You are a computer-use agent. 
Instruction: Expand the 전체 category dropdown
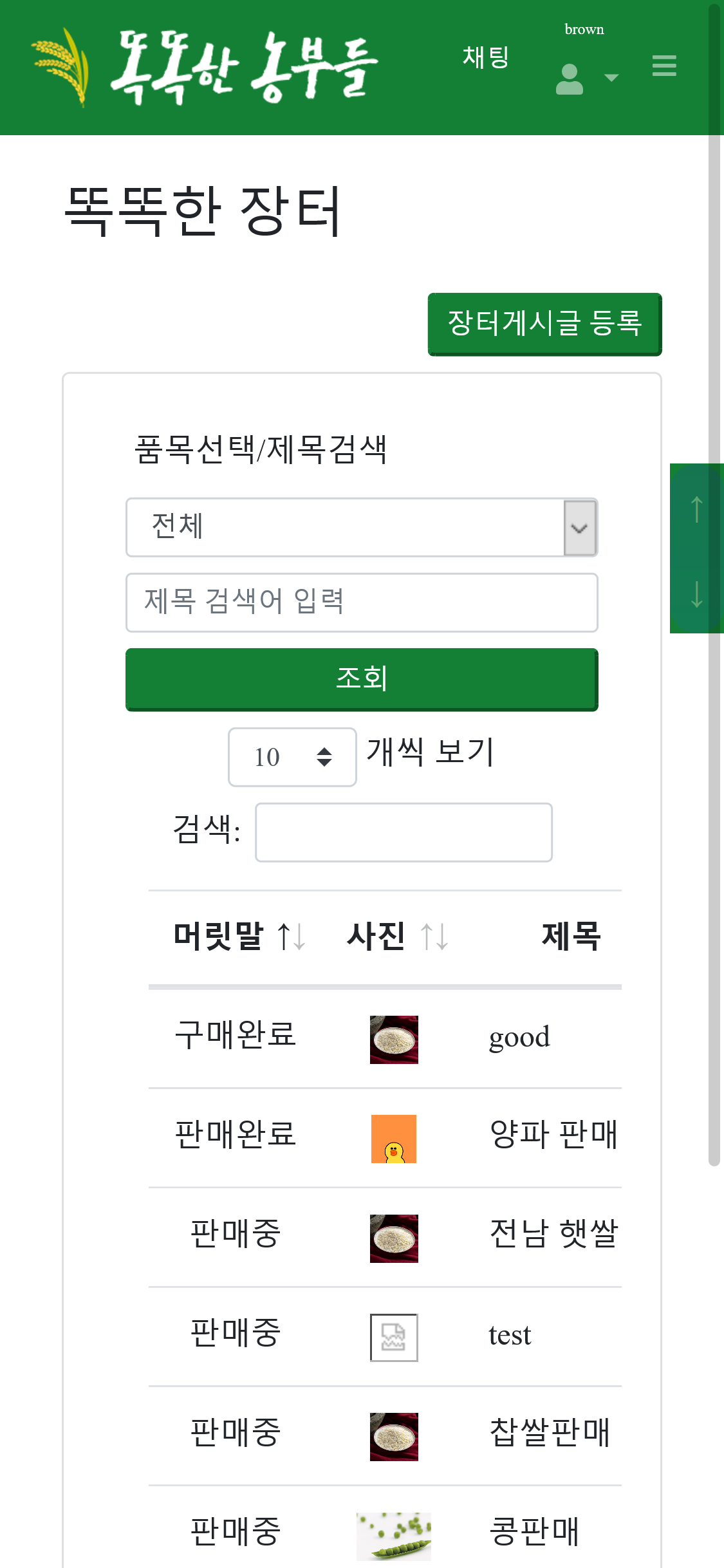pyautogui.click(x=362, y=527)
